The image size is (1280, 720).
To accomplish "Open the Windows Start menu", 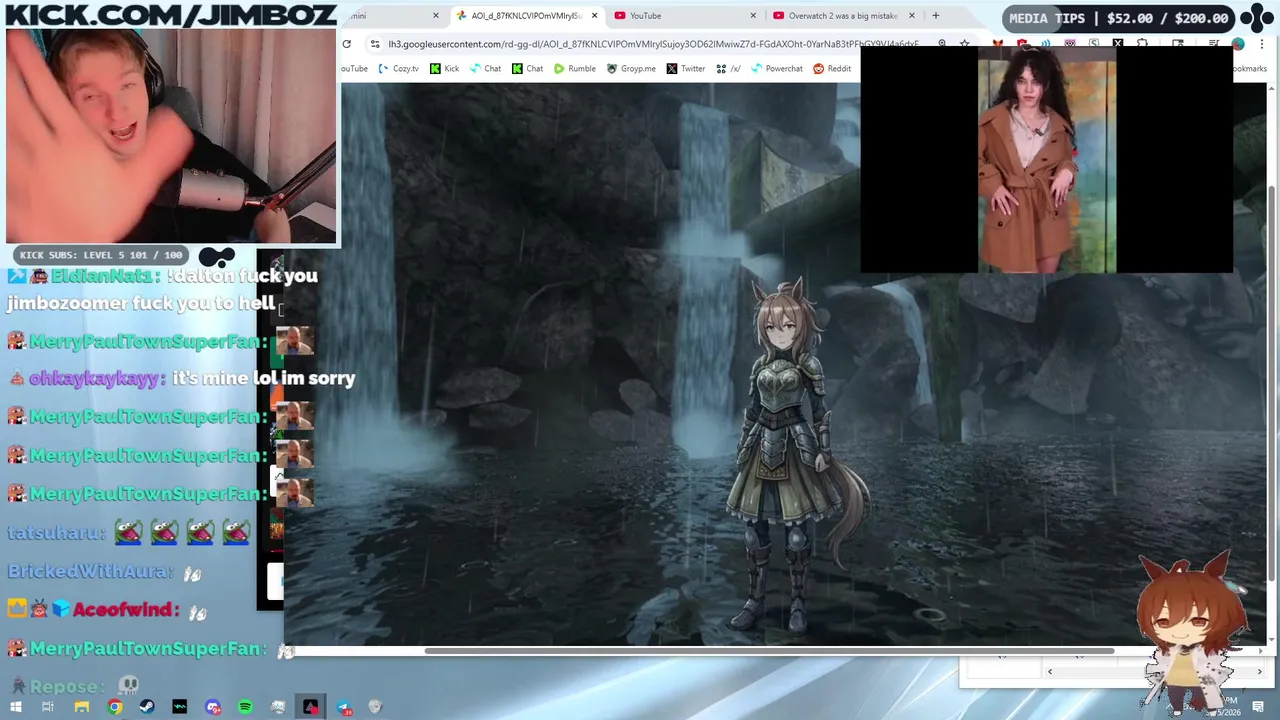I will click(x=15, y=707).
